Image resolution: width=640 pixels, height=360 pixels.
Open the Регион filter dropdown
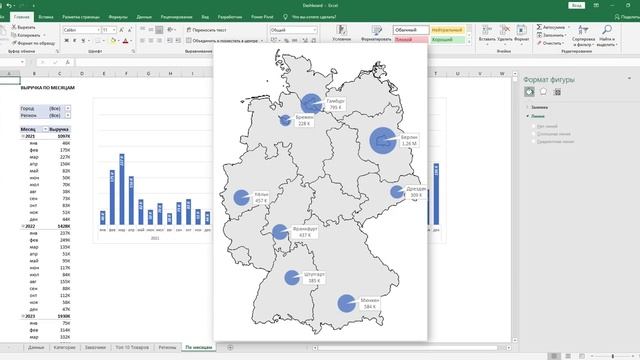[x=68, y=116]
